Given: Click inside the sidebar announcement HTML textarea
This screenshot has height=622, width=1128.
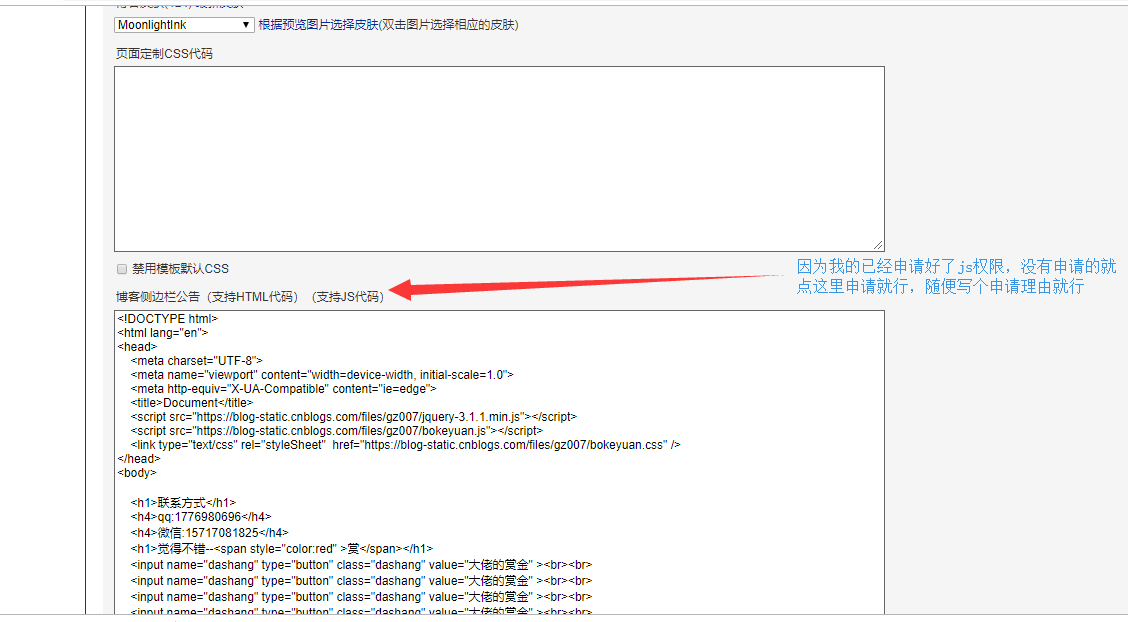Looking at the screenshot, I should 499,462.
